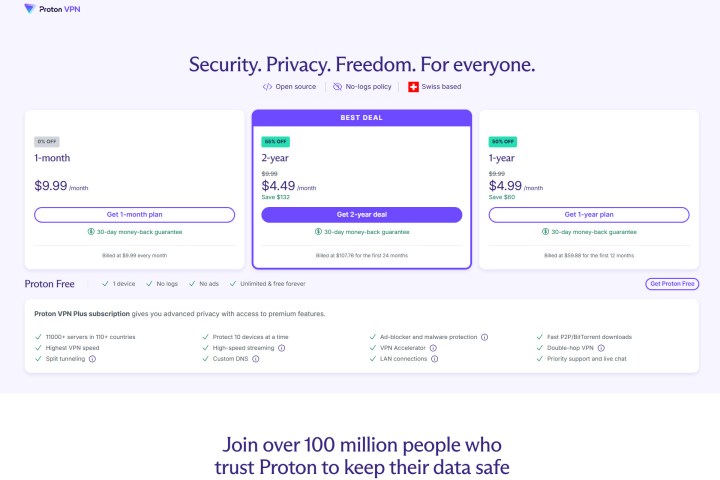Click the BEST DEAL banner

point(361,118)
